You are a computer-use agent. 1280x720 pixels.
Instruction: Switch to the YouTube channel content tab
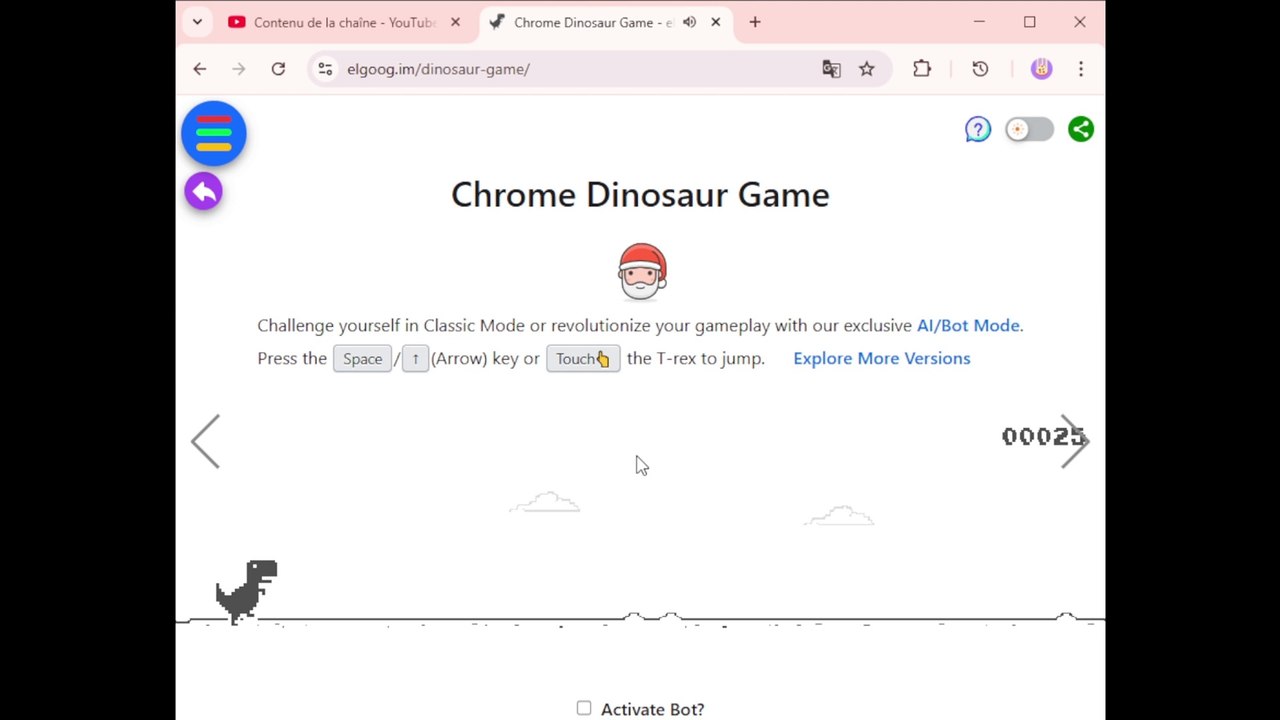point(343,22)
